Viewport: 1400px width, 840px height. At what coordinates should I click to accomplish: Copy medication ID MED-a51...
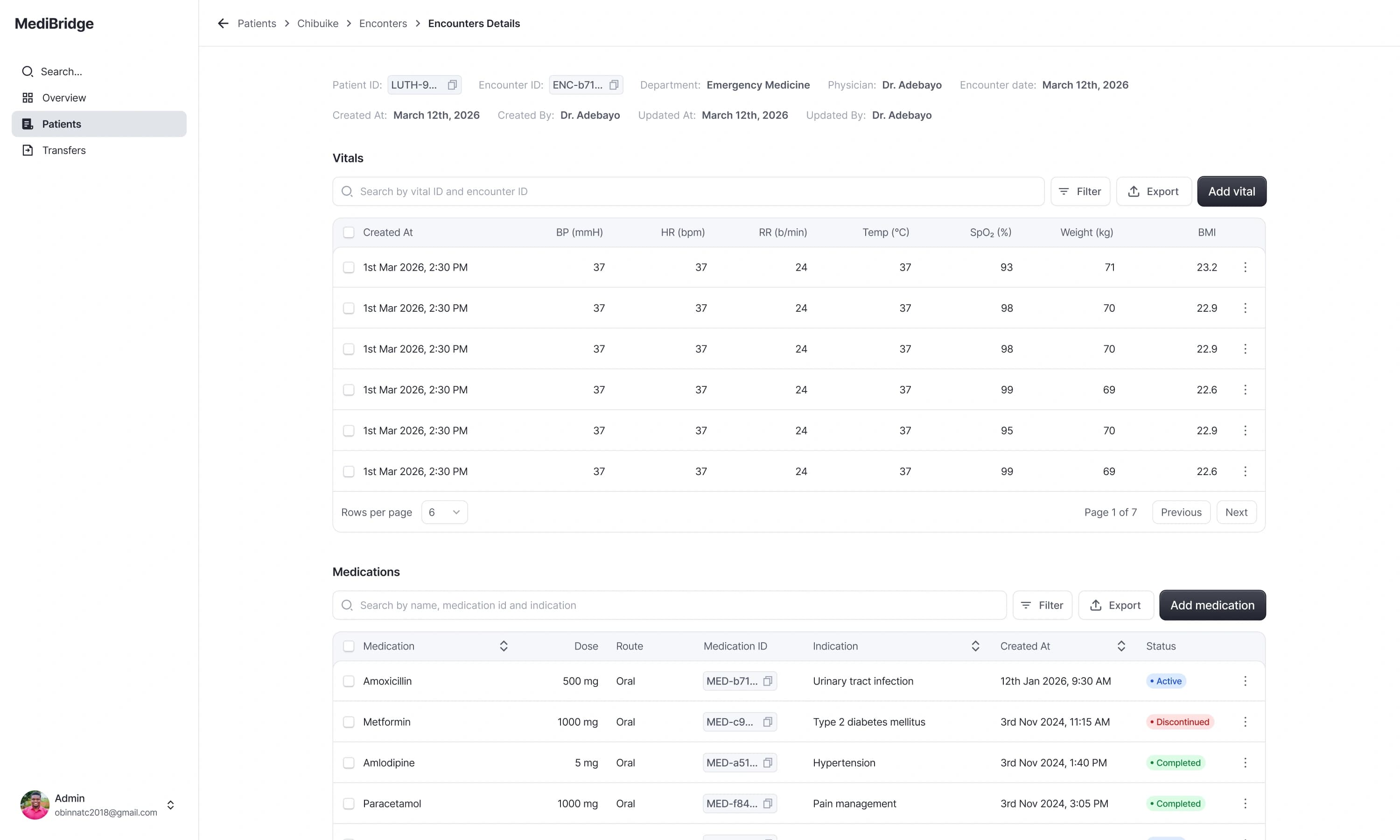tap(768, 763)
